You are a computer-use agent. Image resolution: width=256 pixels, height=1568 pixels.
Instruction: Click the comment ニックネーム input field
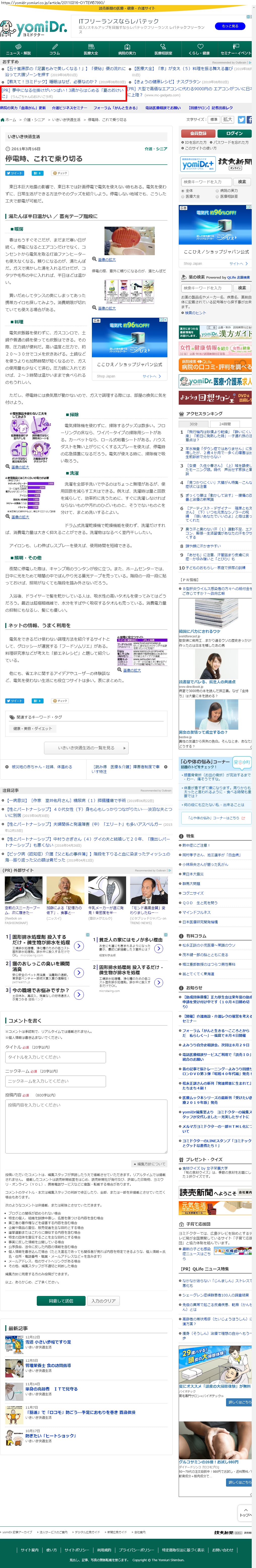[x=56, y=1081]
